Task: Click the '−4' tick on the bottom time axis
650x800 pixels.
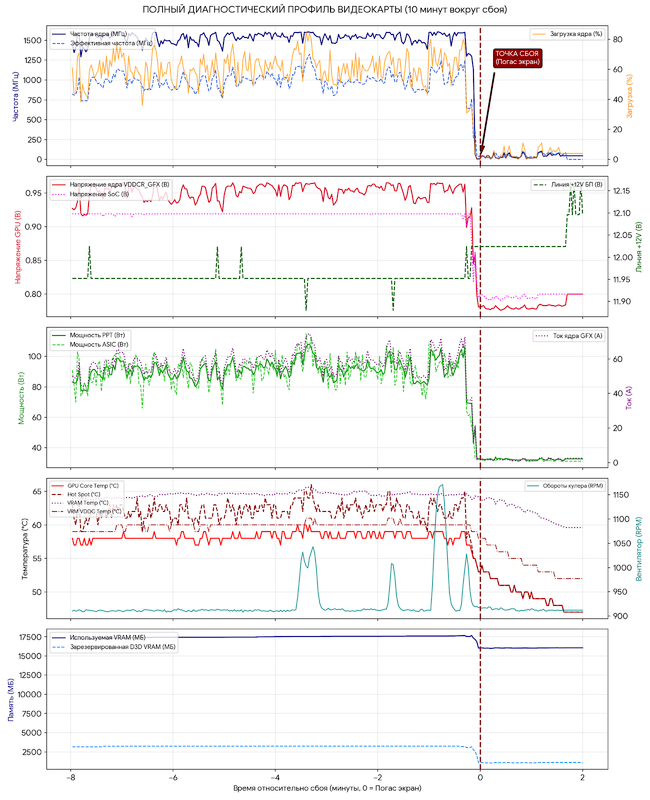Action: tap(276, 778)
